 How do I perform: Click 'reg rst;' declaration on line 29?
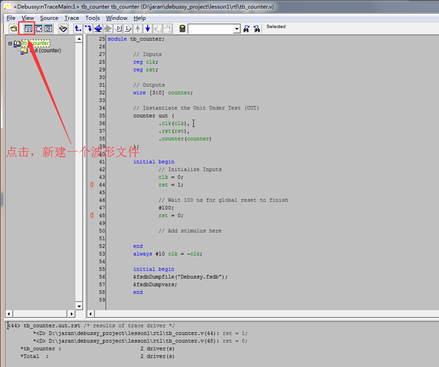tap(146, 70)
